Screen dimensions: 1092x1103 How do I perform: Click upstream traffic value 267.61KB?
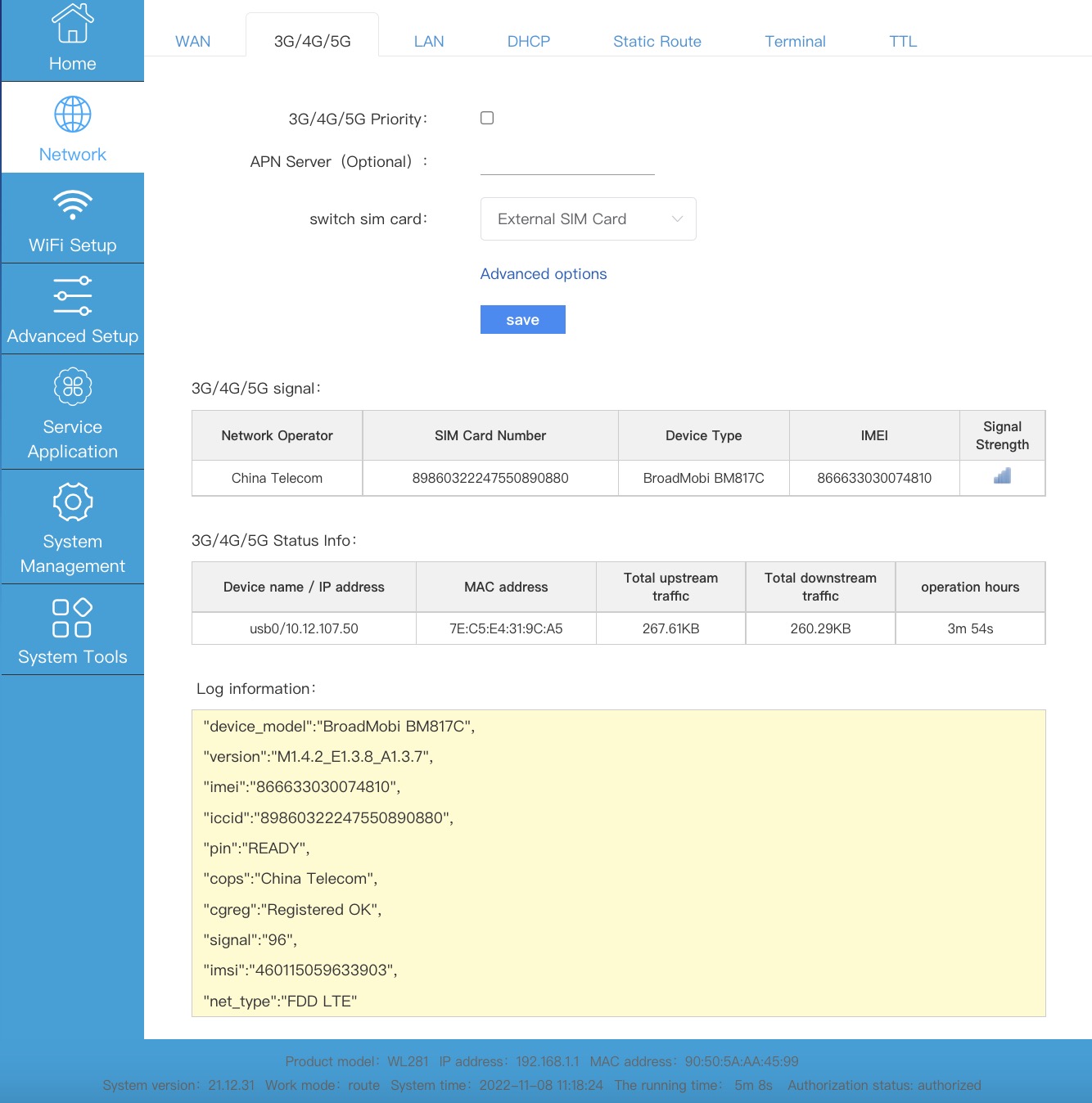pos(671,628)
